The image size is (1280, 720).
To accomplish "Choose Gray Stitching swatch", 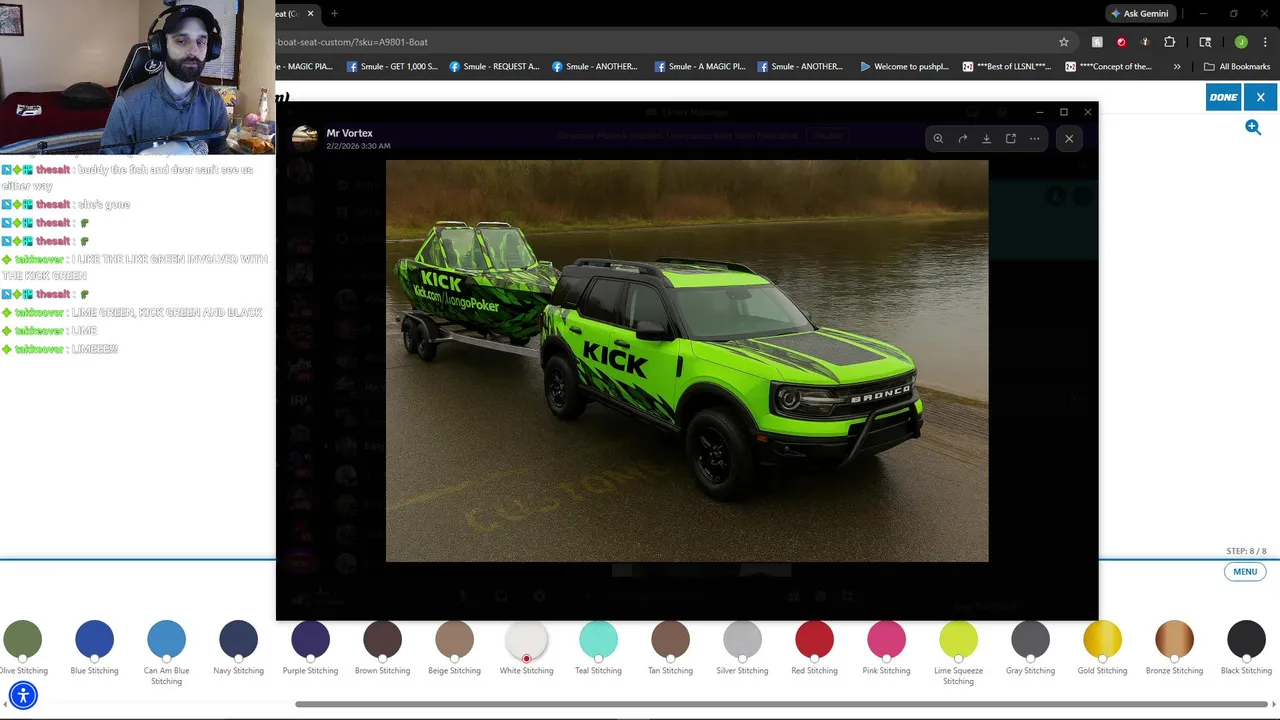I will click(1030, 639).
